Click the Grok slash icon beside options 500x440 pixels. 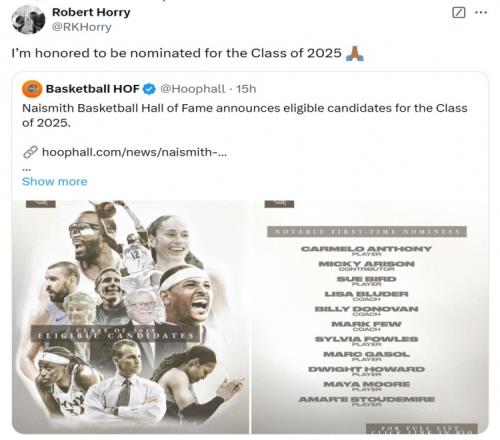click(x=458, y=13)
